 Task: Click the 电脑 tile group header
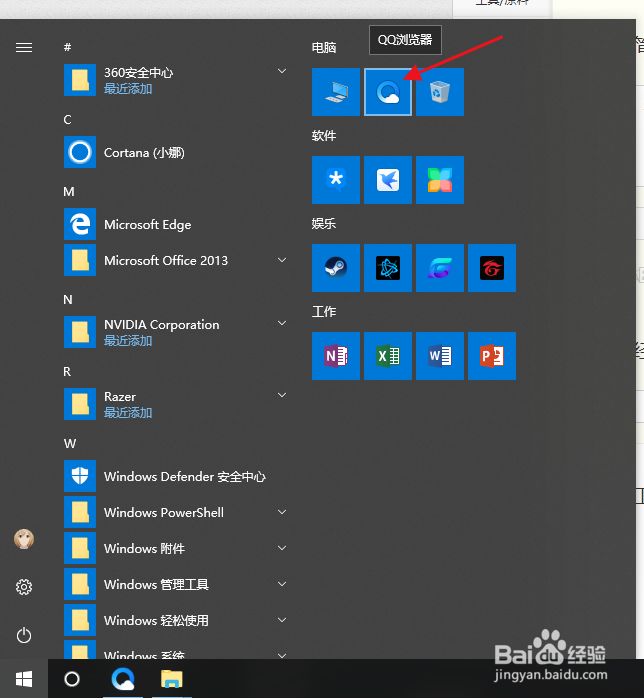[324, 48]
